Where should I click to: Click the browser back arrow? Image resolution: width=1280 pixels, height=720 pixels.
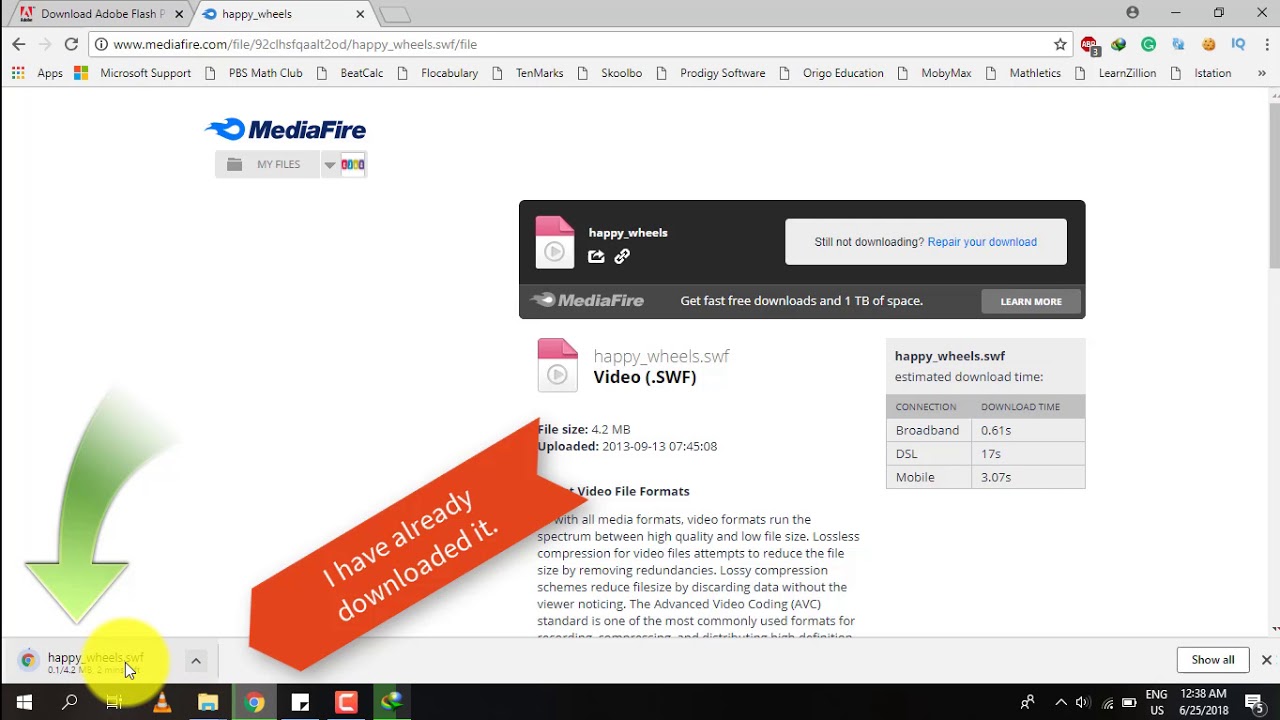click(18, 44)
